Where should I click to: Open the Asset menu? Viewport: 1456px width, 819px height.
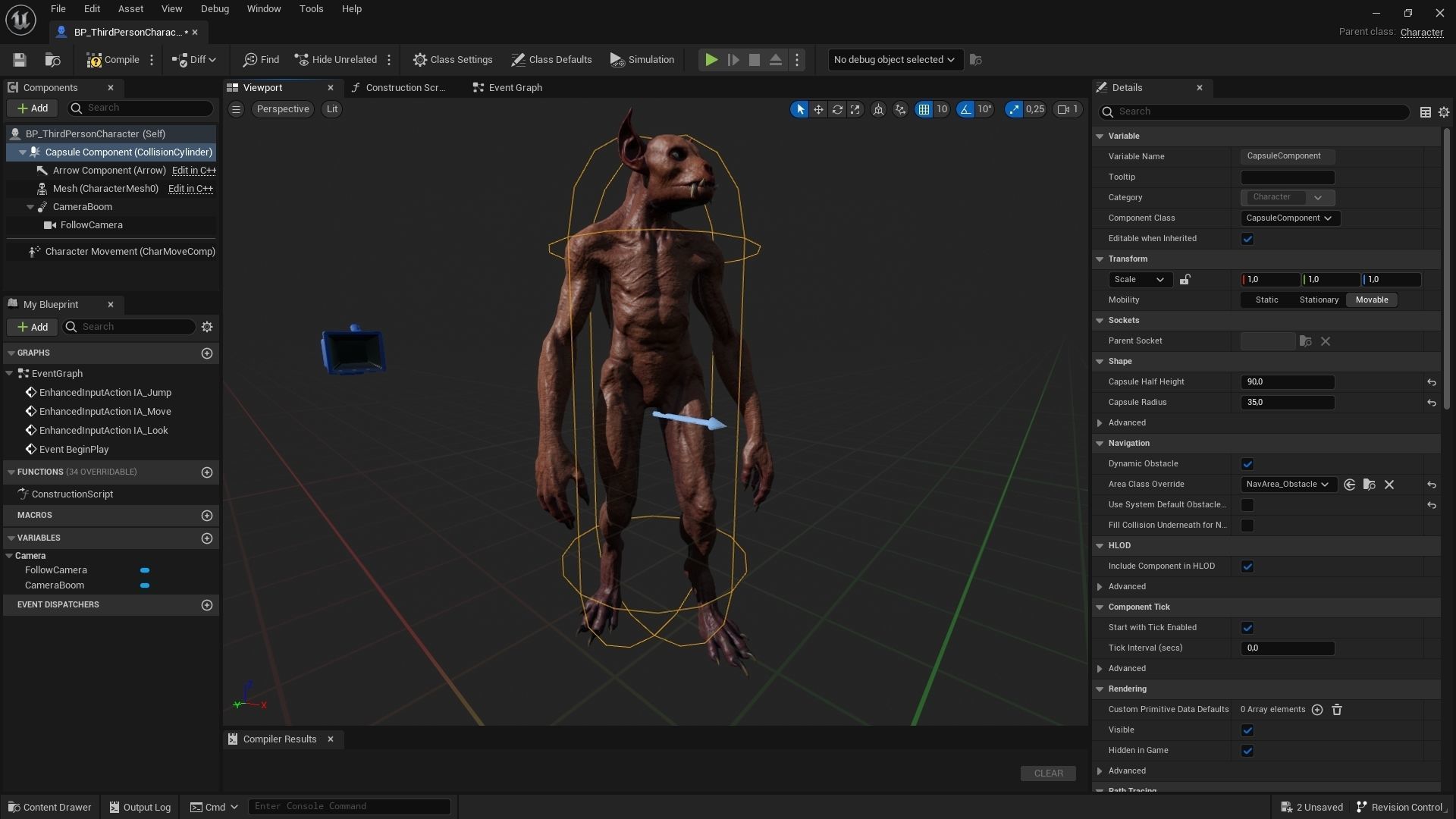(x=130, y=9)
